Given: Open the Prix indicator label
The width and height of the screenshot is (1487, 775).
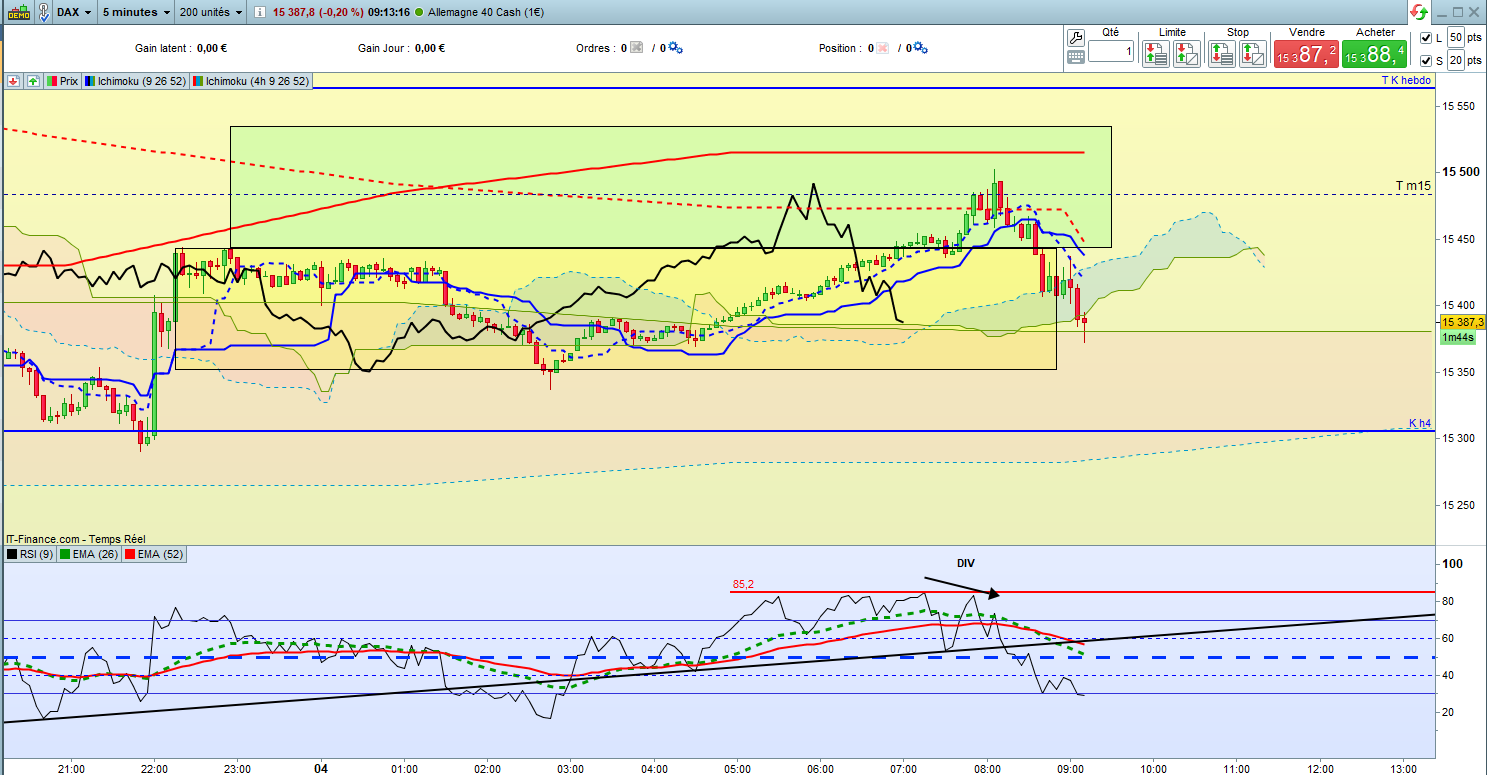Looking at the screenshot, I should (62, 81).
